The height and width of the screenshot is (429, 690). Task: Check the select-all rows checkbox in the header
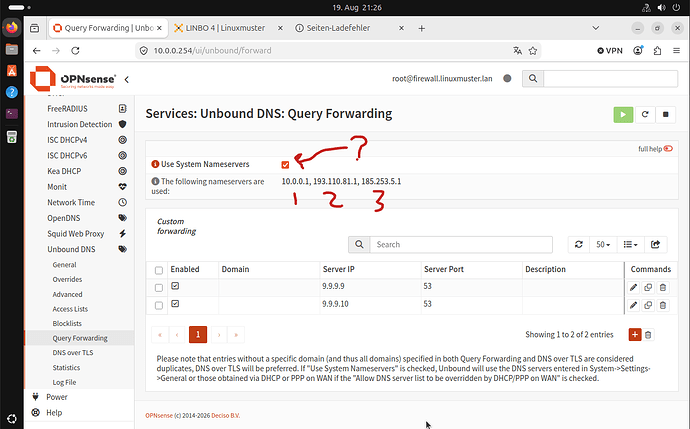[x=159, y=270]
